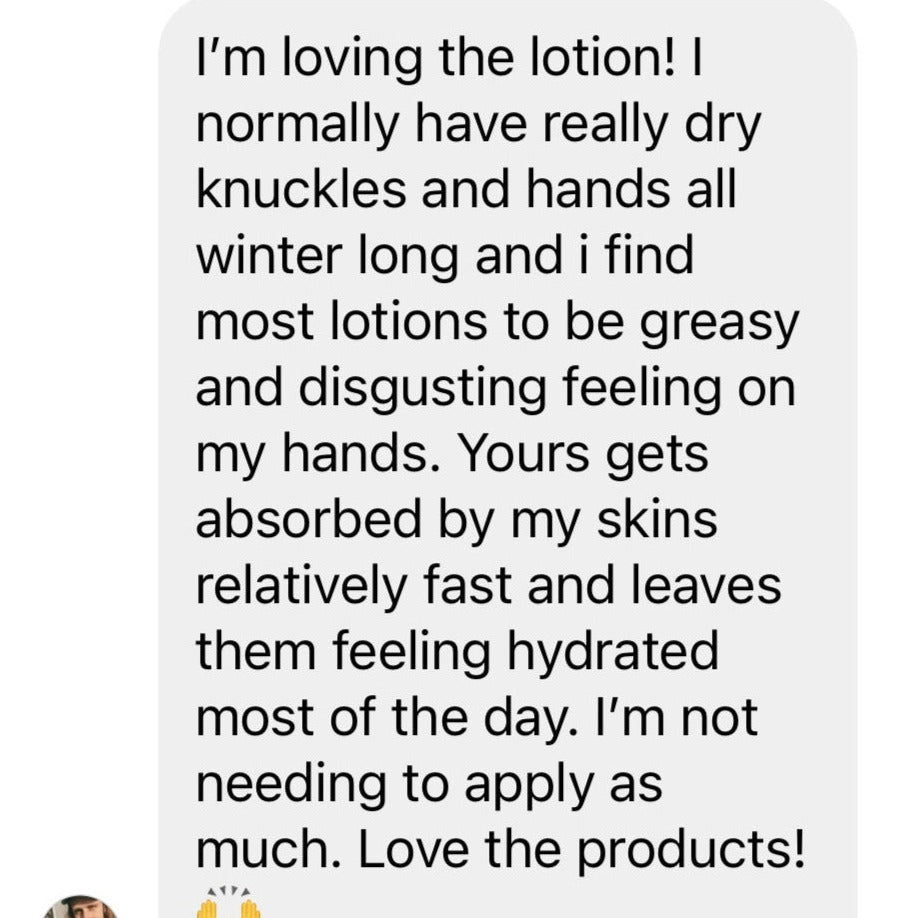Click the word "knuckles" in the message
Viewport: 918px width, 918px height.
(301, 190)
